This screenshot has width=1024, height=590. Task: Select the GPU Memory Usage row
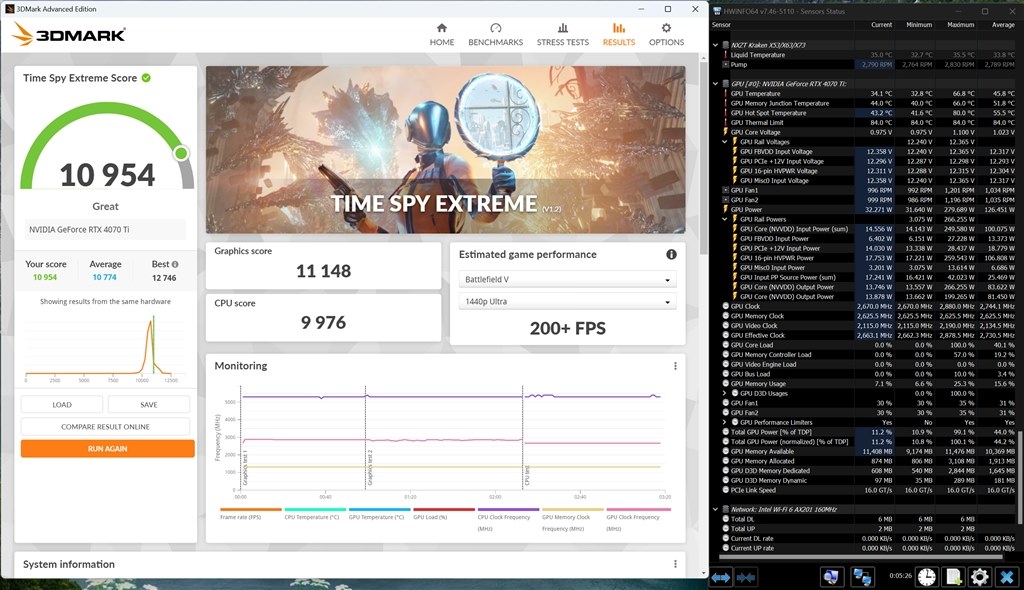click(x=863, y=384)
